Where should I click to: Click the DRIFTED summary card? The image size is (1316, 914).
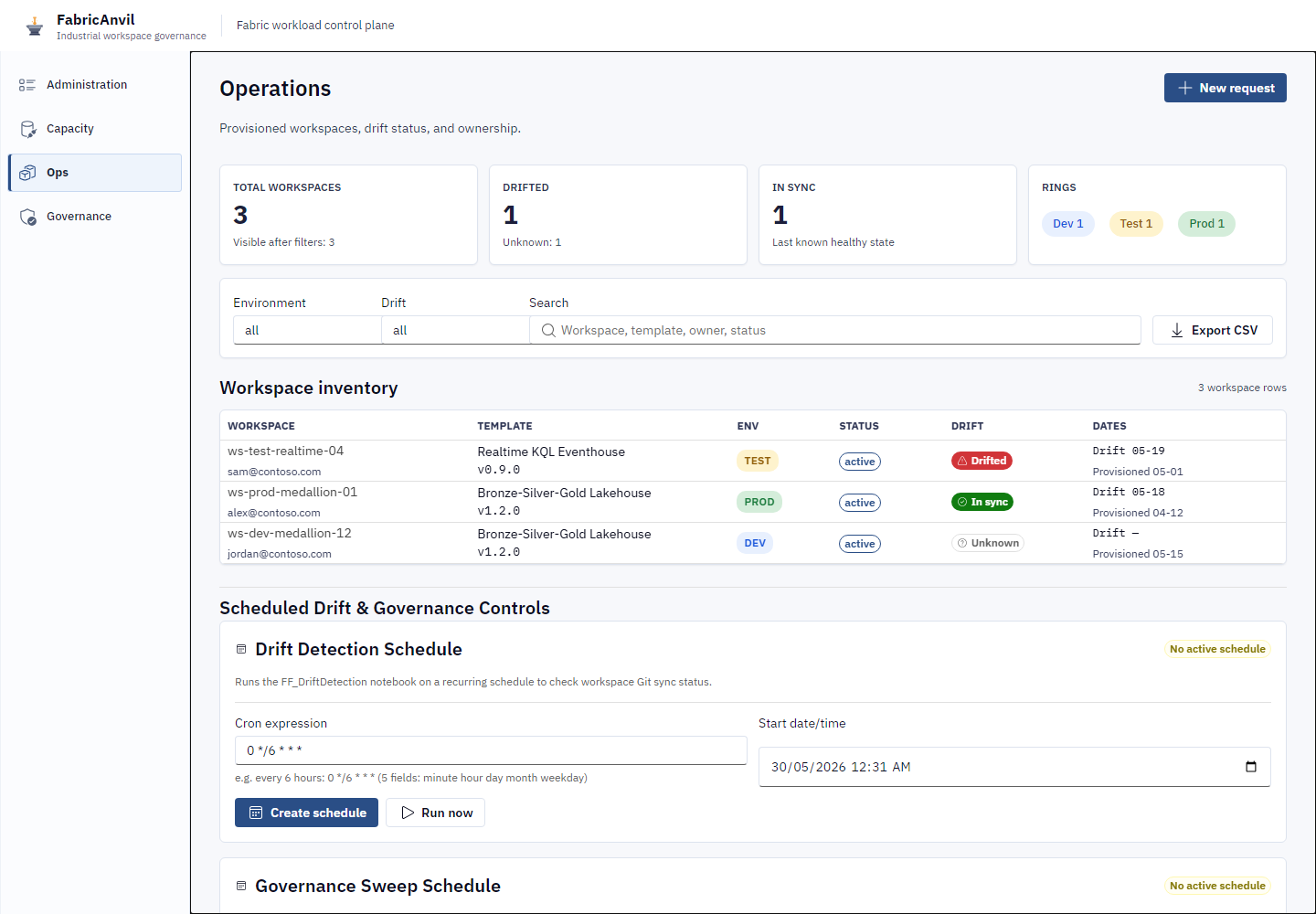click(x=618, y=215)
